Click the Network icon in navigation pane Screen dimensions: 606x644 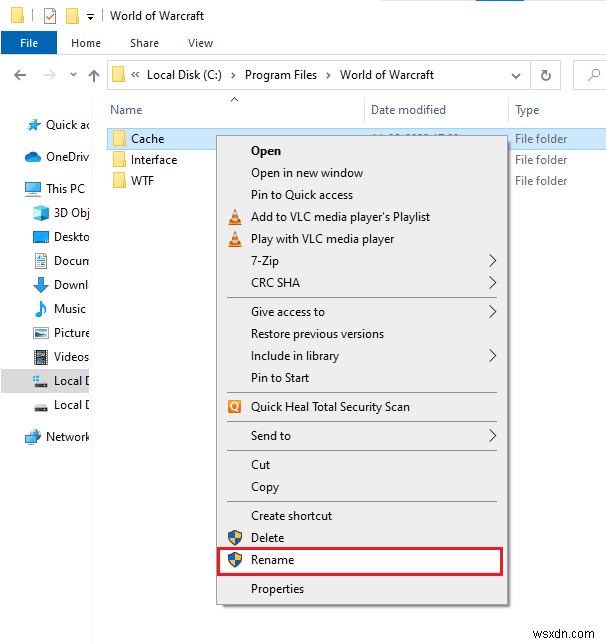(32, 437)
